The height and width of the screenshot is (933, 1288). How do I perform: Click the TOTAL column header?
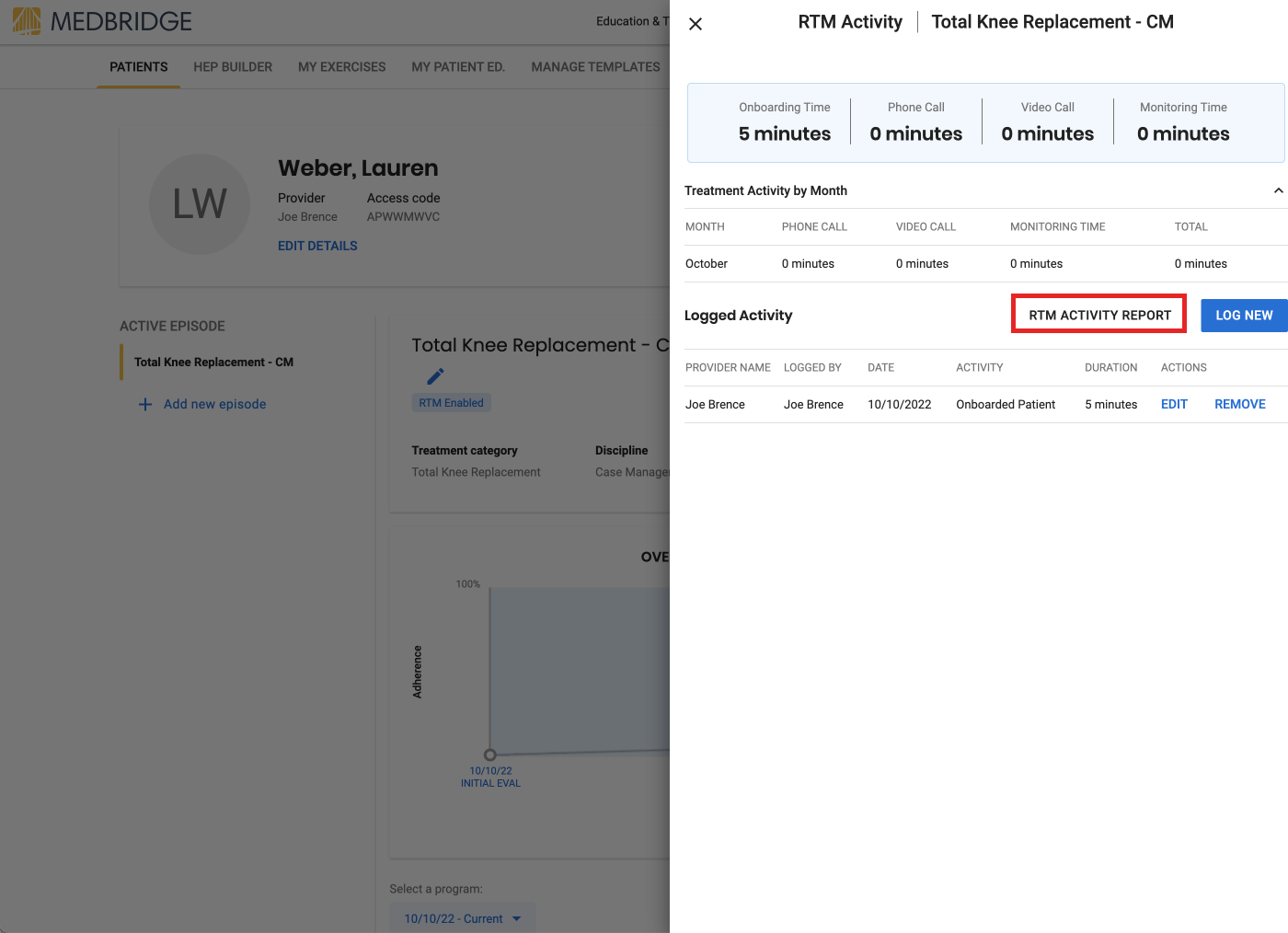[x=1191, y=227]
